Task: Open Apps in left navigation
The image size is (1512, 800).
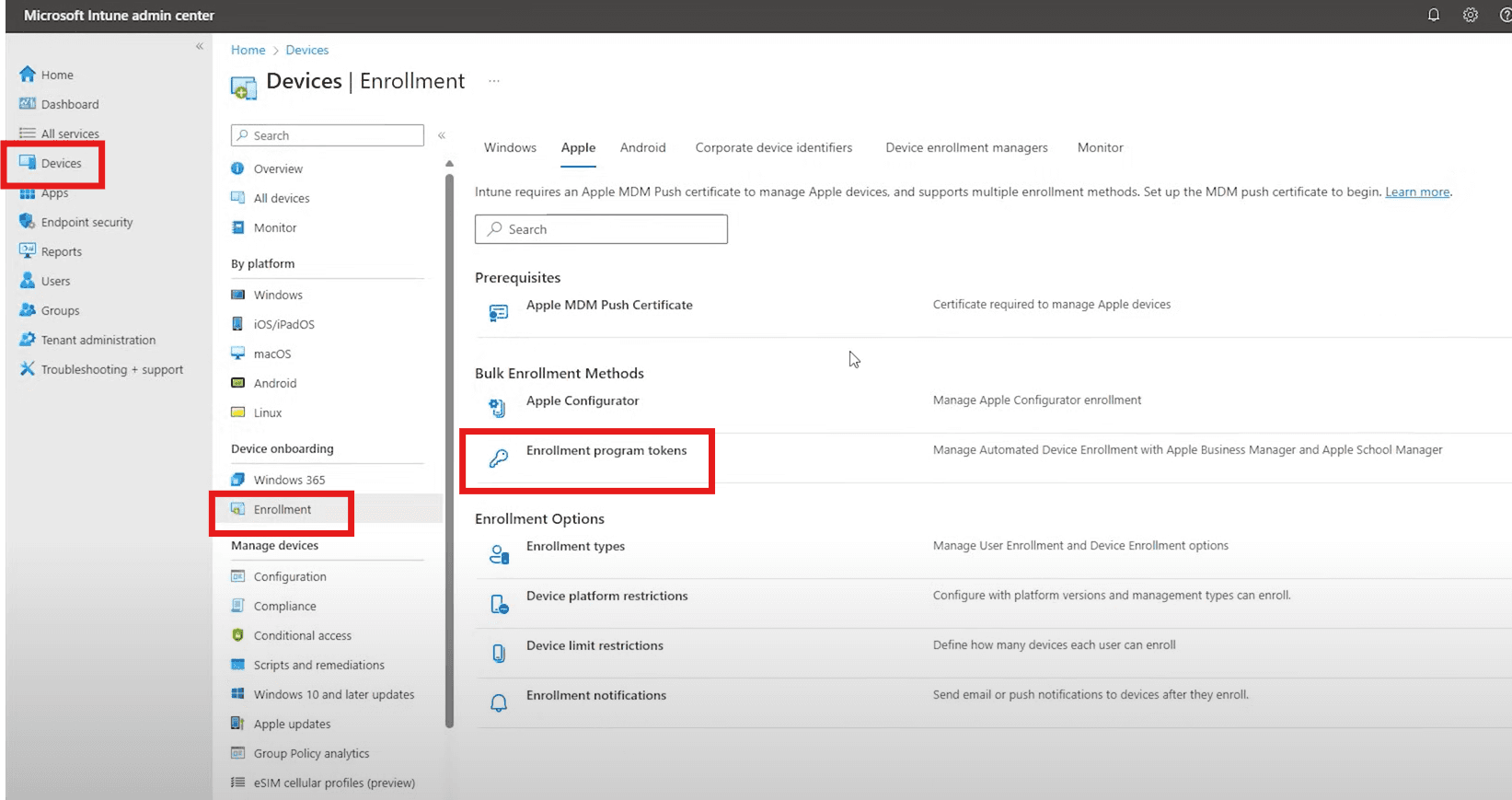Action: [54, 192]
